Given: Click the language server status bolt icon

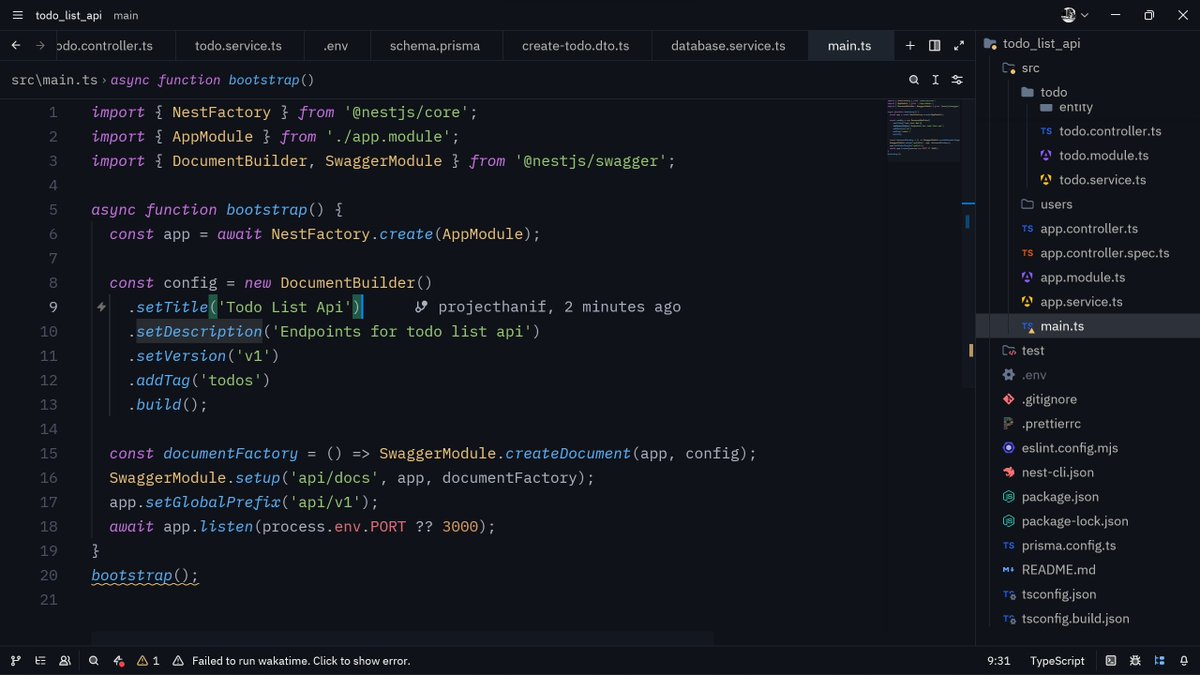Looking at the screenshot, I should click(118, 661).
